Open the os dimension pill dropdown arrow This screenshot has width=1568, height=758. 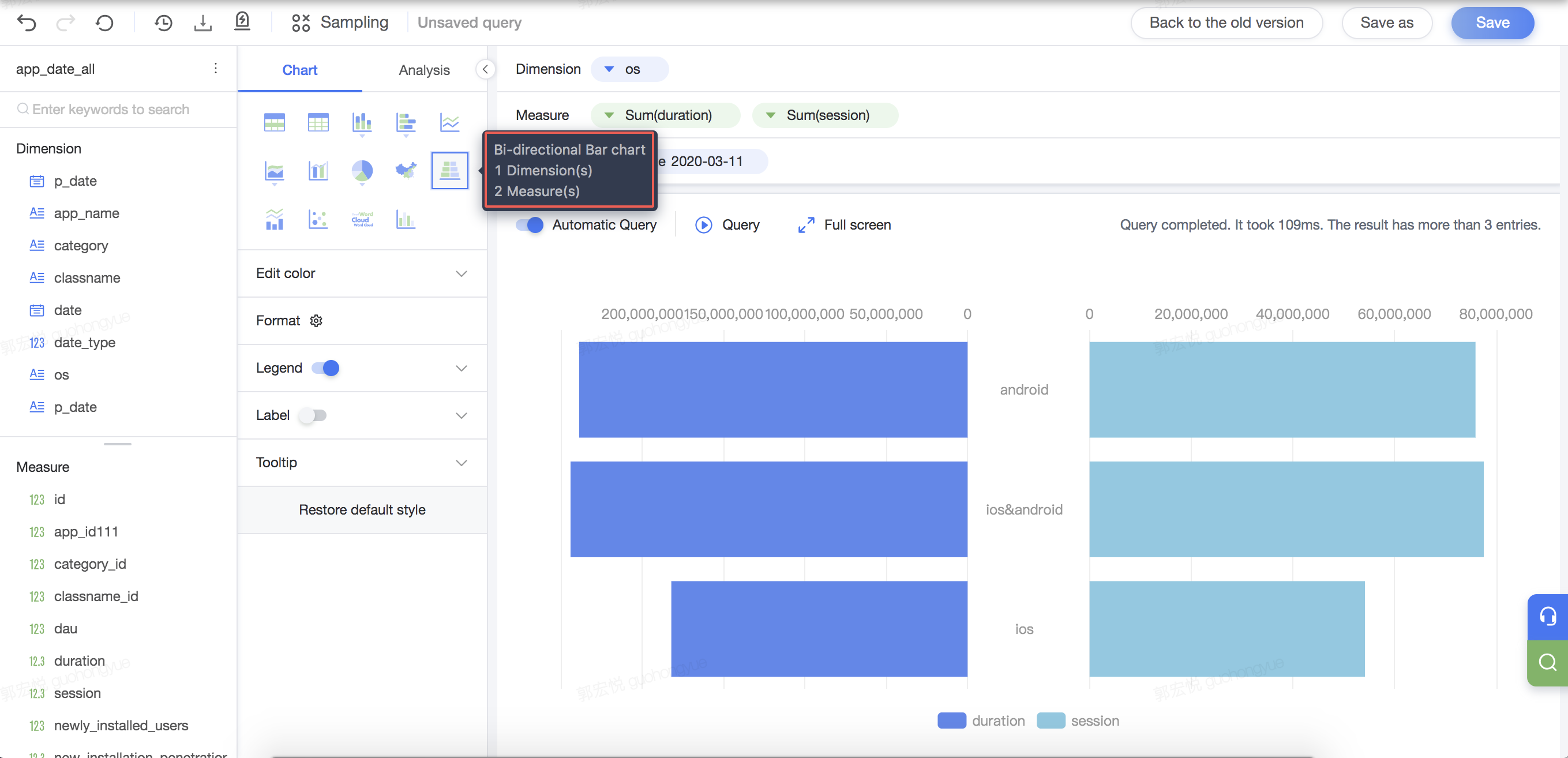coord(609,69)
